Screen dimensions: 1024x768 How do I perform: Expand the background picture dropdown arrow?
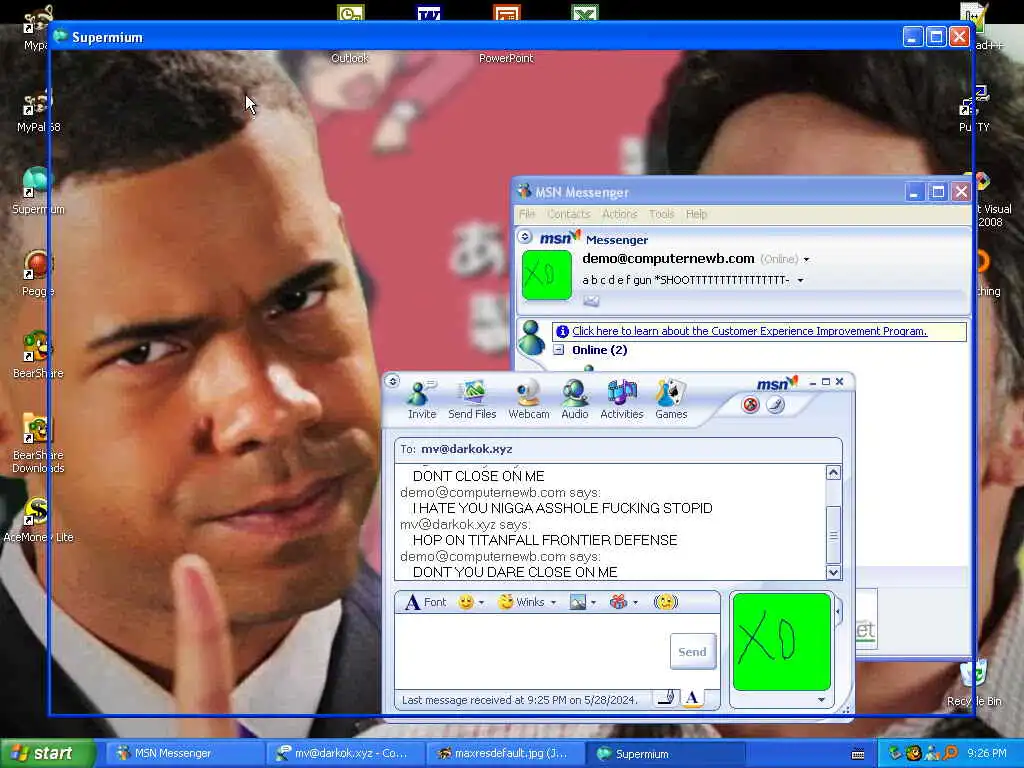coord(594,603)
